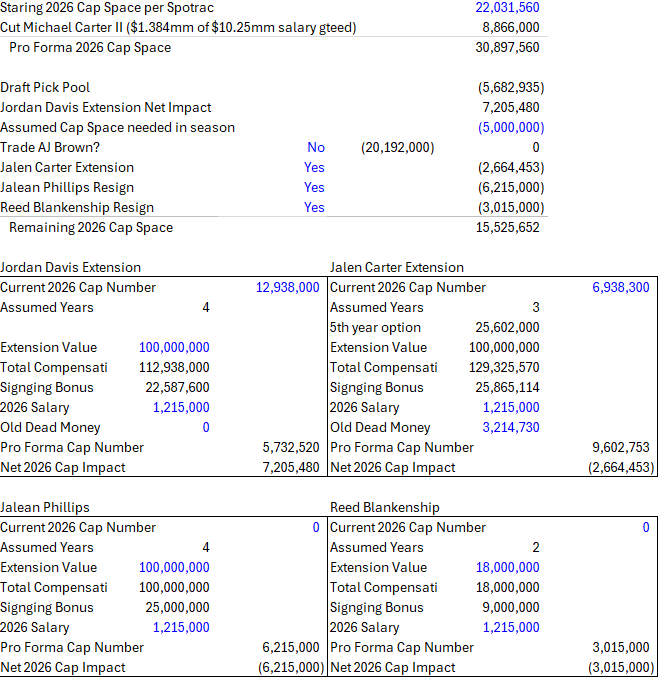
Task: Select the Remaining 2026 Cap Space value 15,525,652
Action: [x=507, y=227]
